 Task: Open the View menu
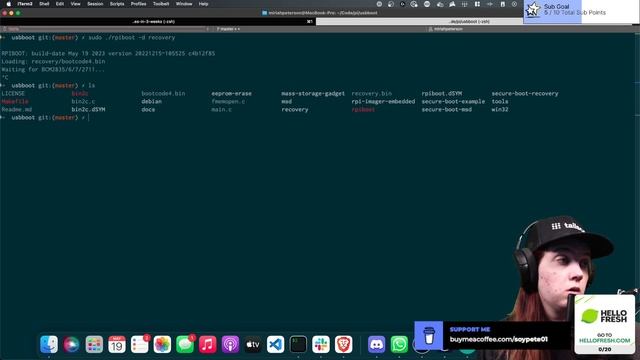pyautogui.click(x=76, y=4)
